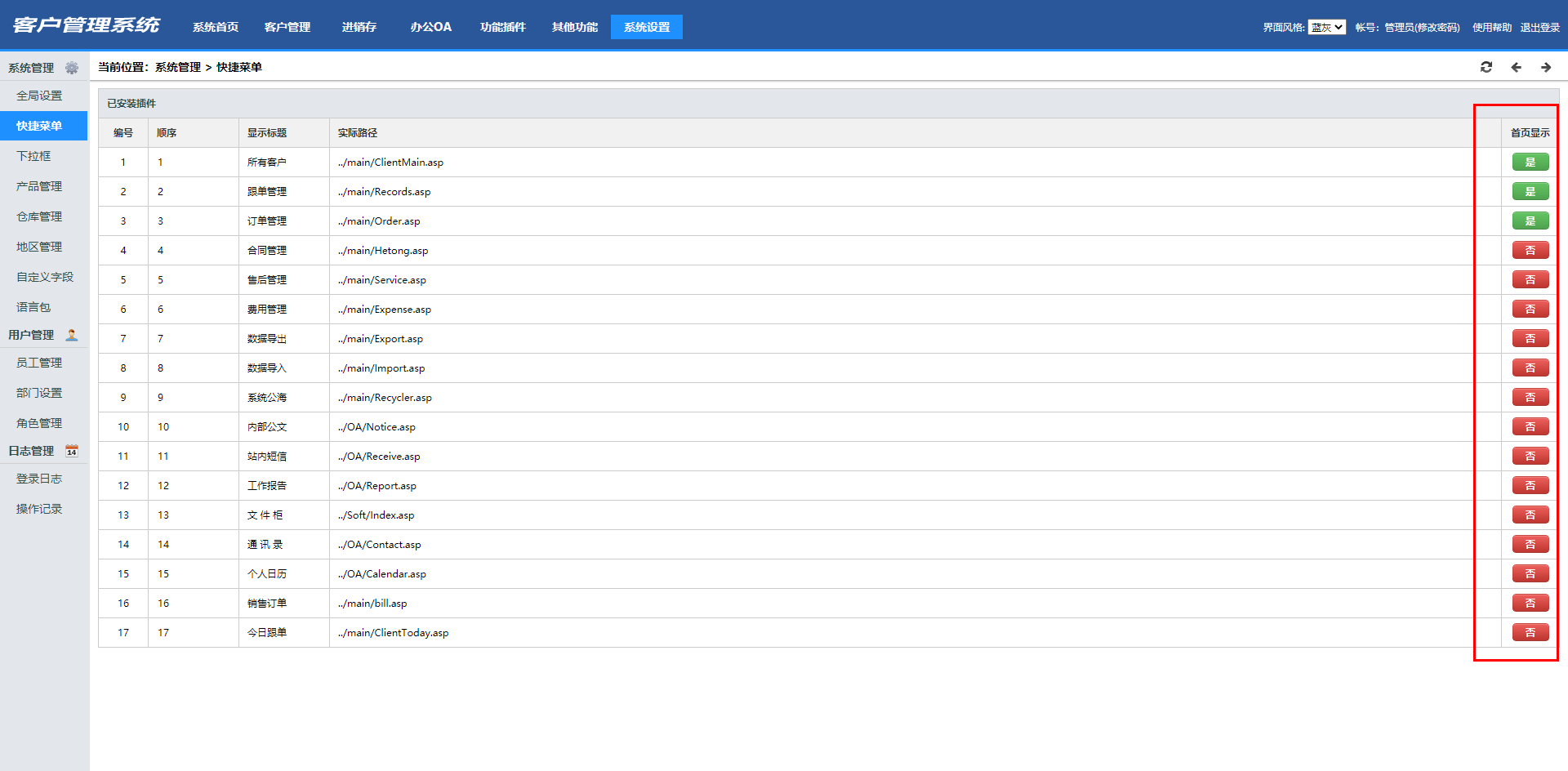Open the 进销存 top menu

pyautogui.click(x=359, y=27)
